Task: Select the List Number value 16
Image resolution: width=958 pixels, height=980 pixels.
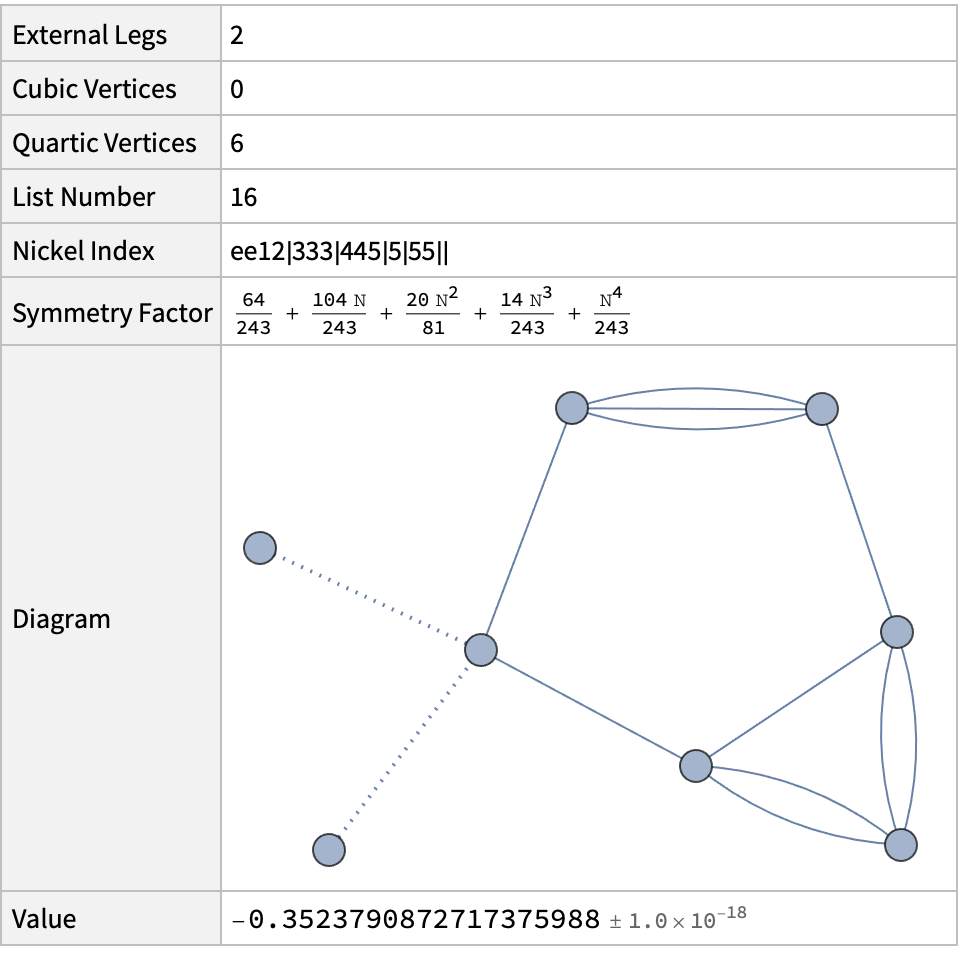Action: click(244, 197)
